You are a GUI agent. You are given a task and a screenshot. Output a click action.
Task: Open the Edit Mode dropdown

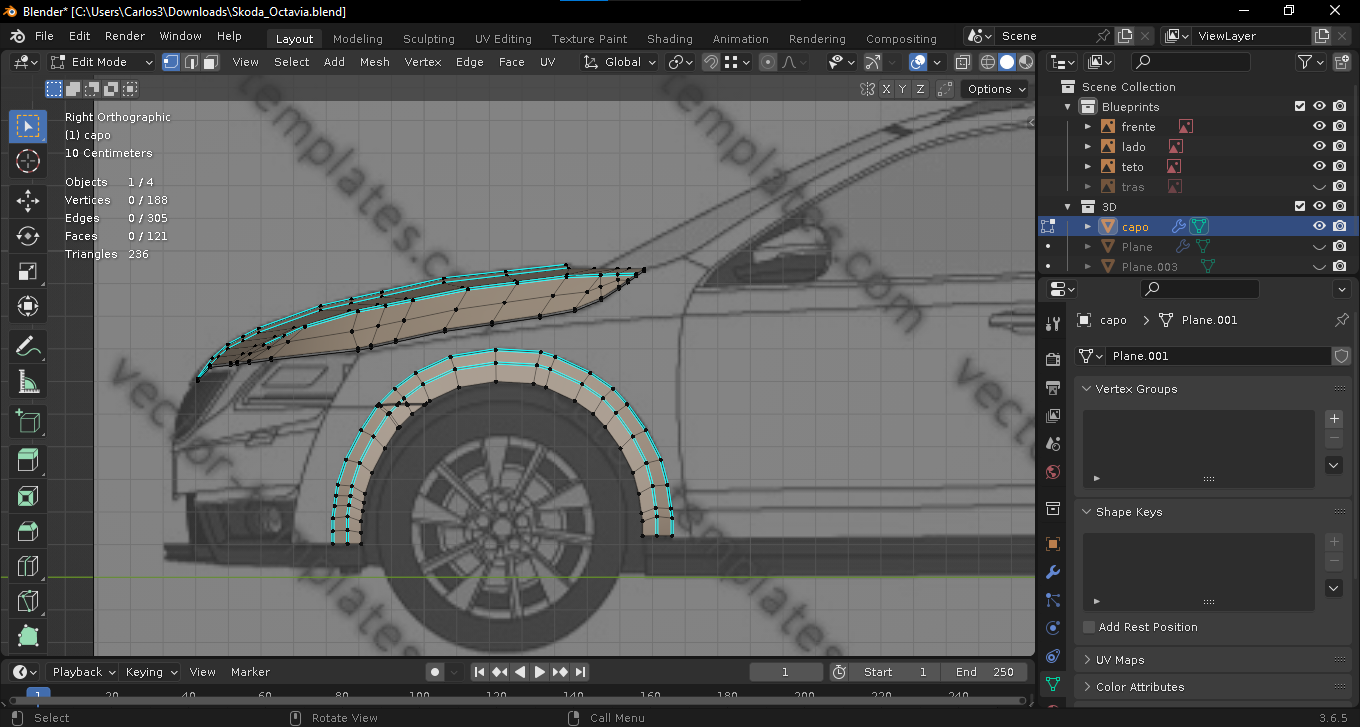click(103, 62)
